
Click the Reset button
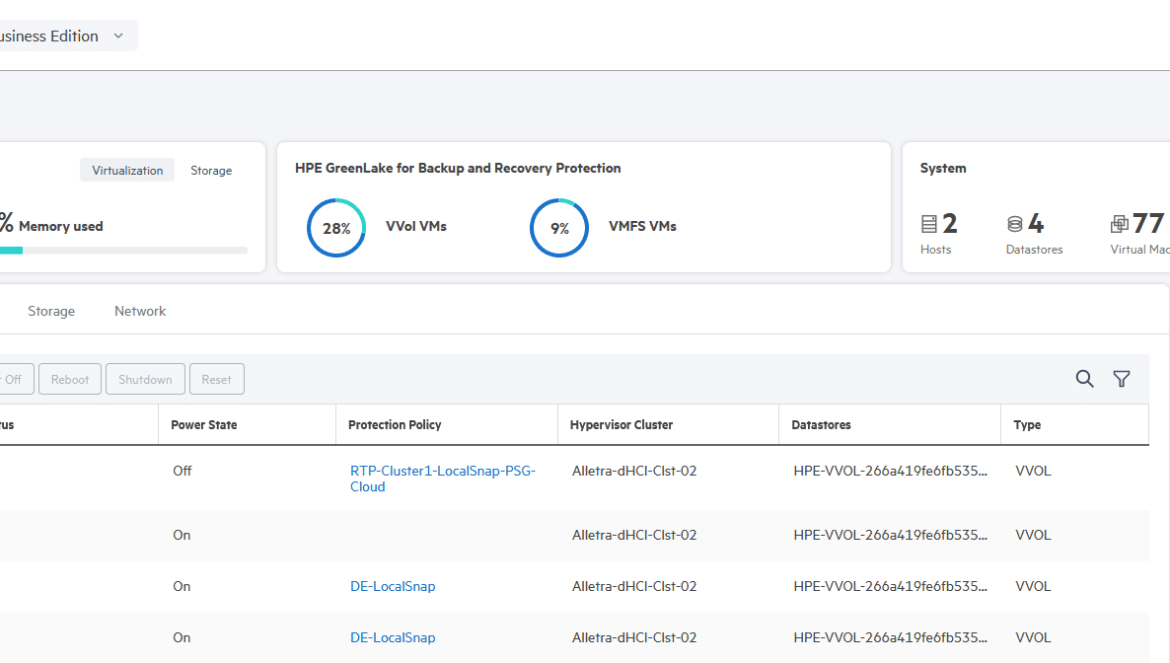tap(216, 379)
